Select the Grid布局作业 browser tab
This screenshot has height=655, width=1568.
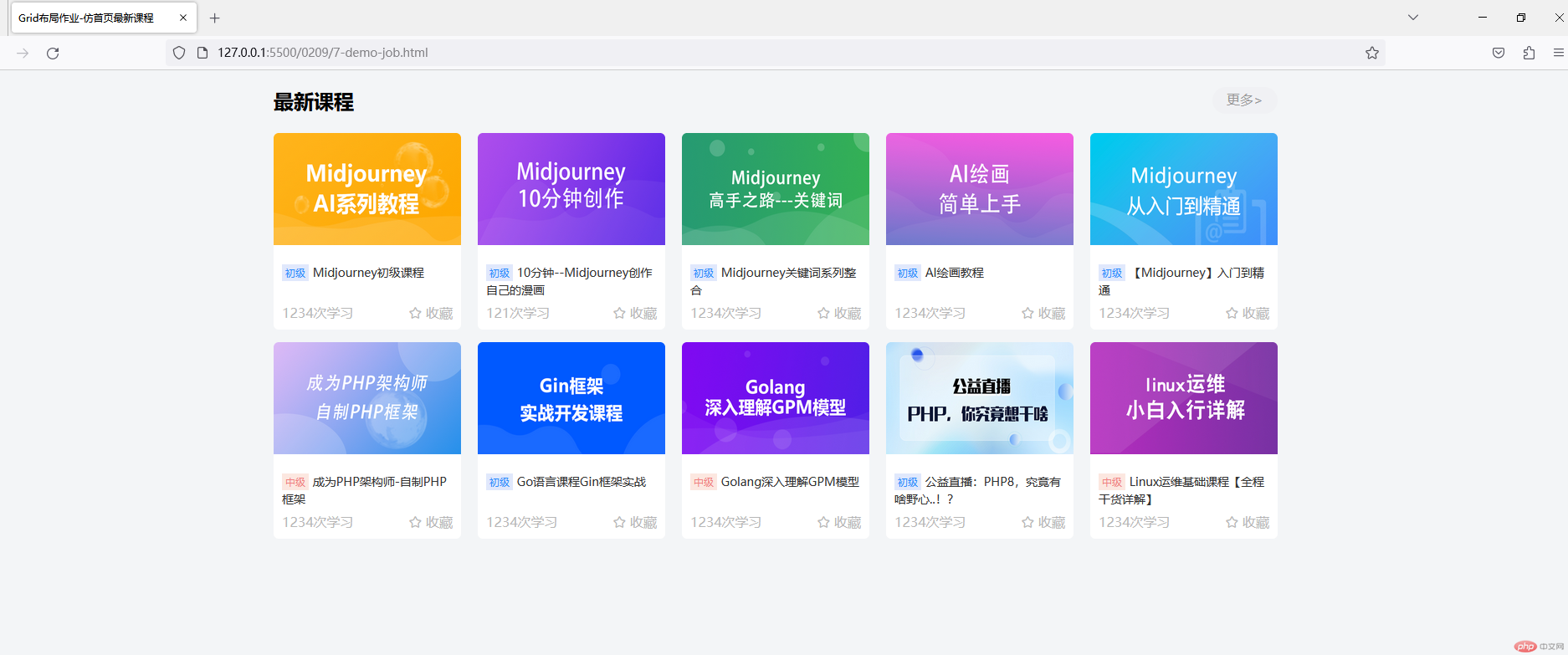pyautogui.click(x=104, y=18)
